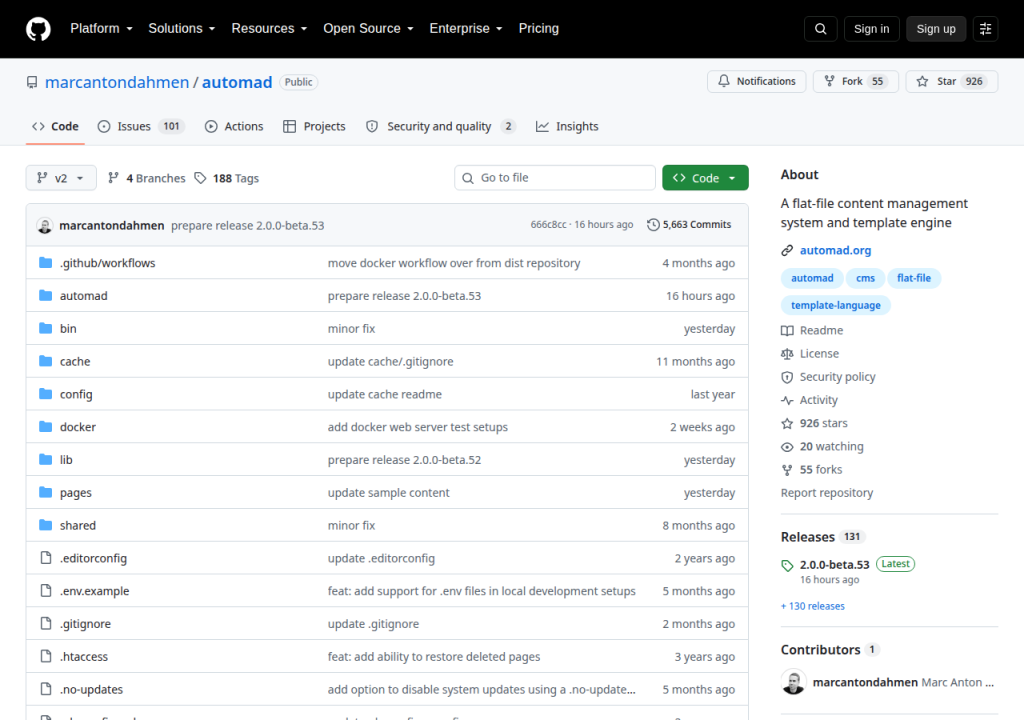Open the cache folder

[x=75, y=361]
